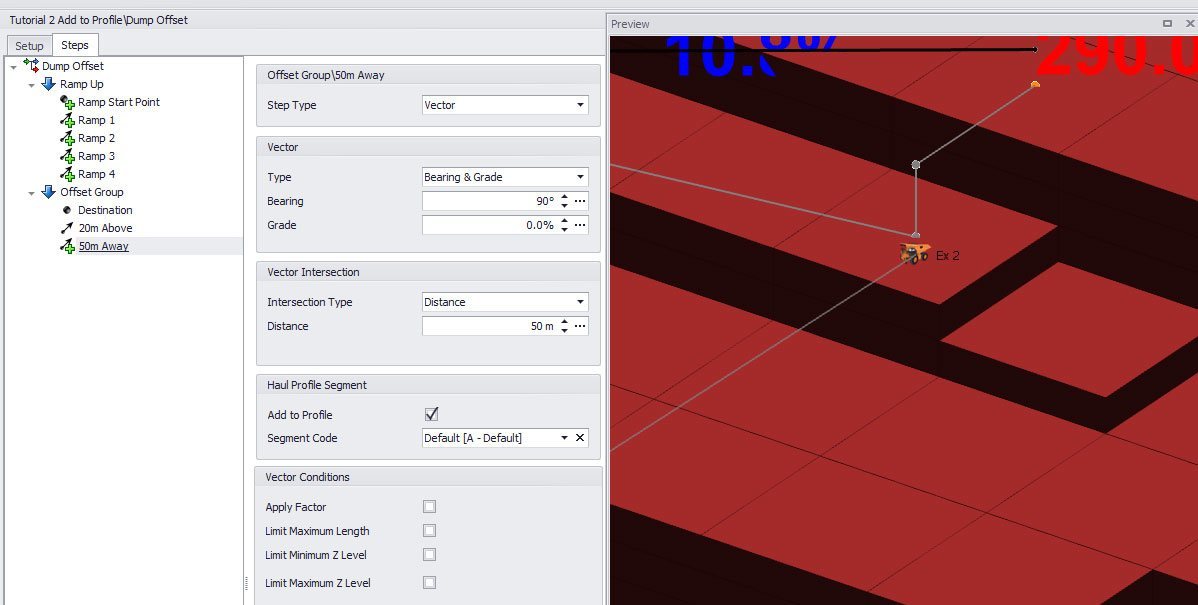Click the Ramp 2 vector icon
Screen dimensions: 1198x605
pyautogui.click(x=67, y=138)
